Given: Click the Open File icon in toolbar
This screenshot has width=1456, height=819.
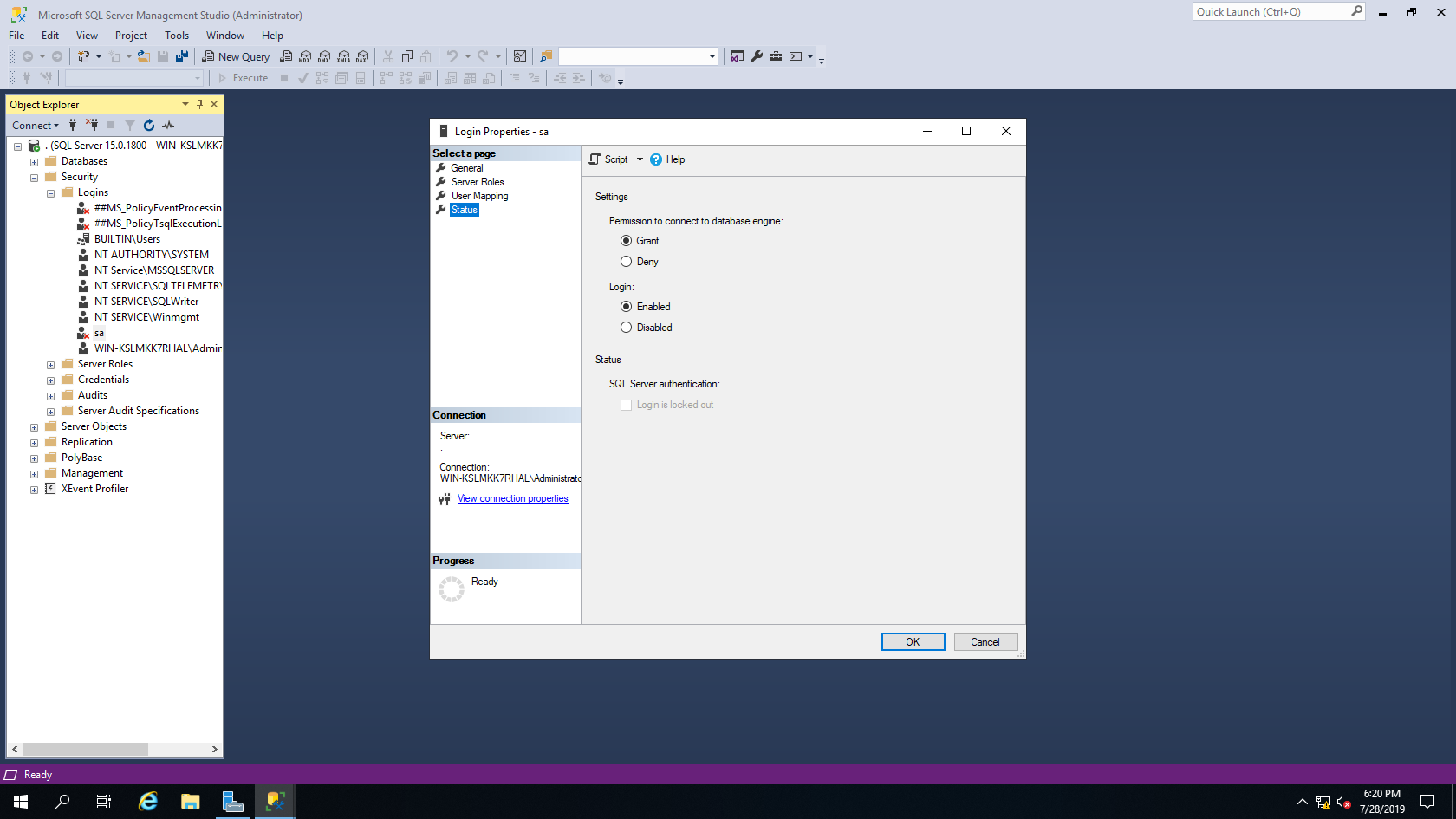Looking at the screenshot, I should coord(144,56).
